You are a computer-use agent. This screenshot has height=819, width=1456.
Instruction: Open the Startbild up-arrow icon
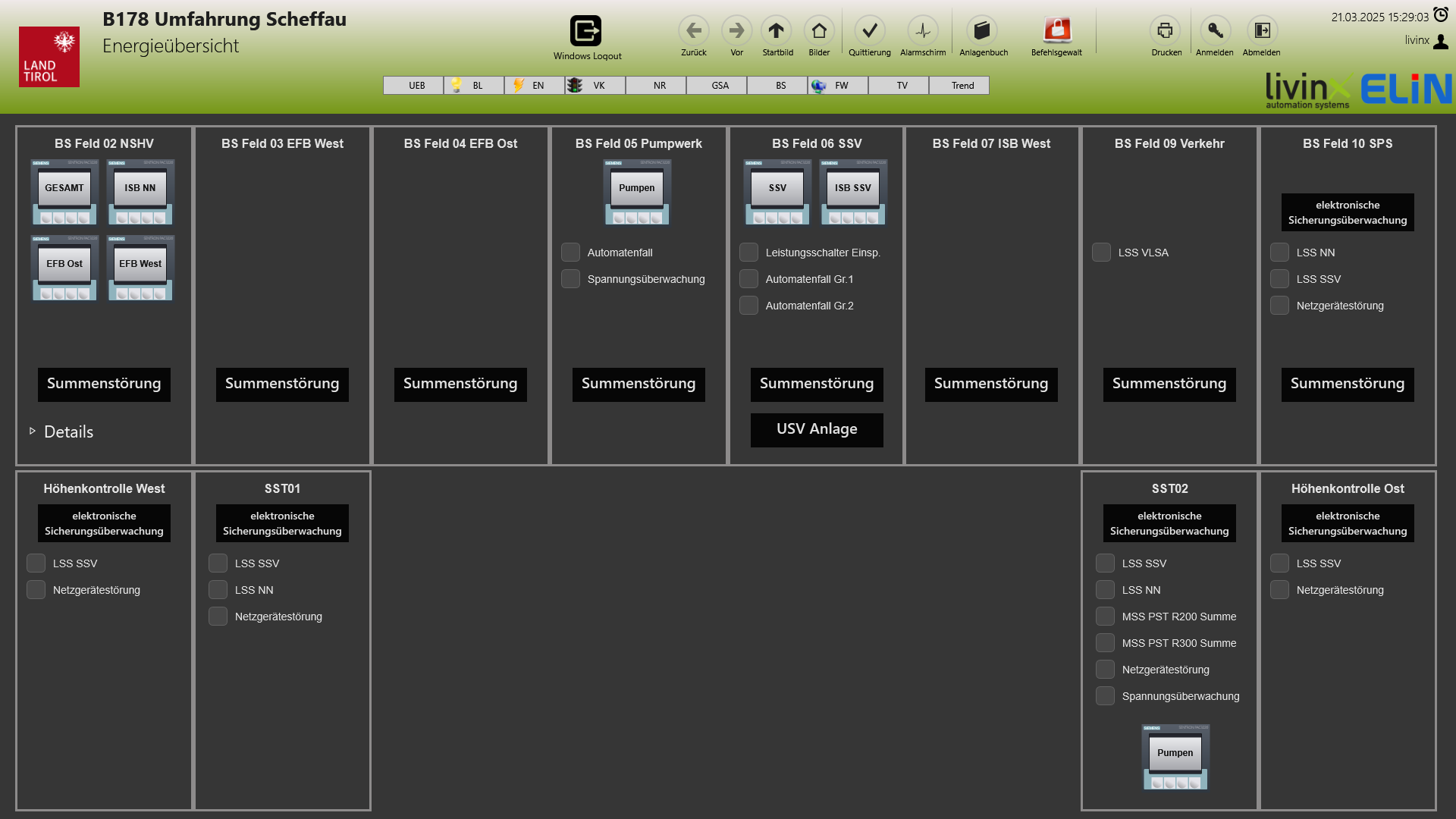[x=776, y=31]
